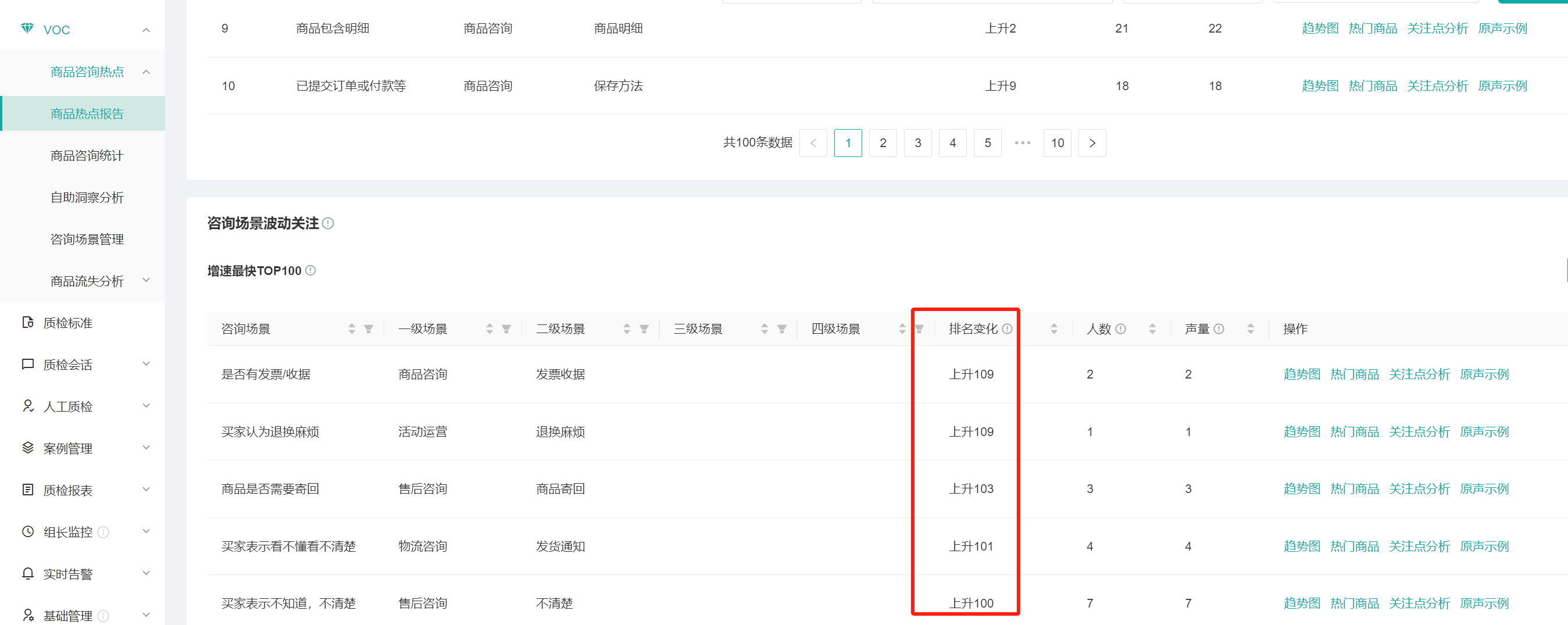Click info icon next to 人数
Viewport: 1568px width, 625px height.
[x=1120, y=328]
